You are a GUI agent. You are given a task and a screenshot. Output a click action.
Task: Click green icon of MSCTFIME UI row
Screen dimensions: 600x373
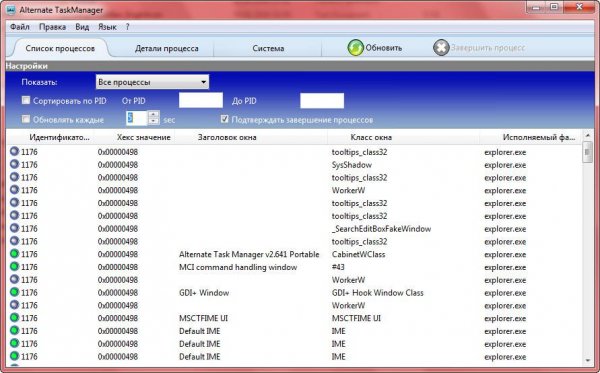[14, 318]
